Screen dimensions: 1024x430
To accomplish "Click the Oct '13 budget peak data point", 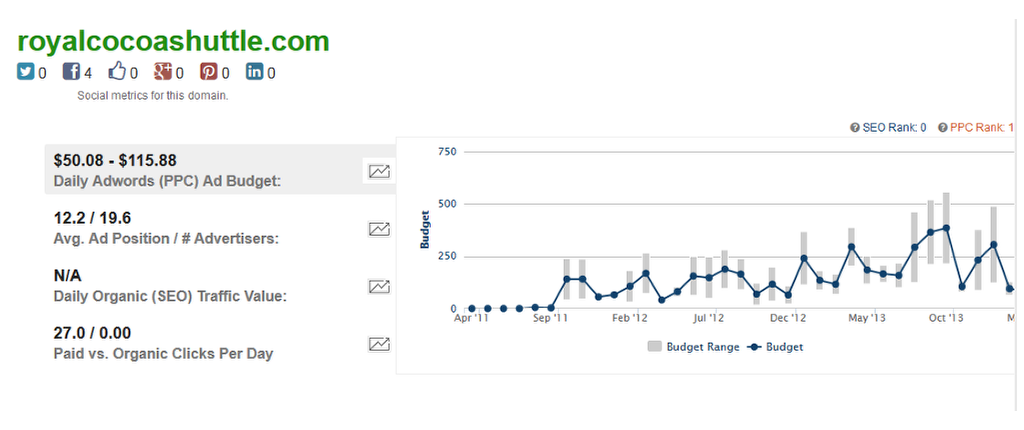I will (x=946, y=228).
